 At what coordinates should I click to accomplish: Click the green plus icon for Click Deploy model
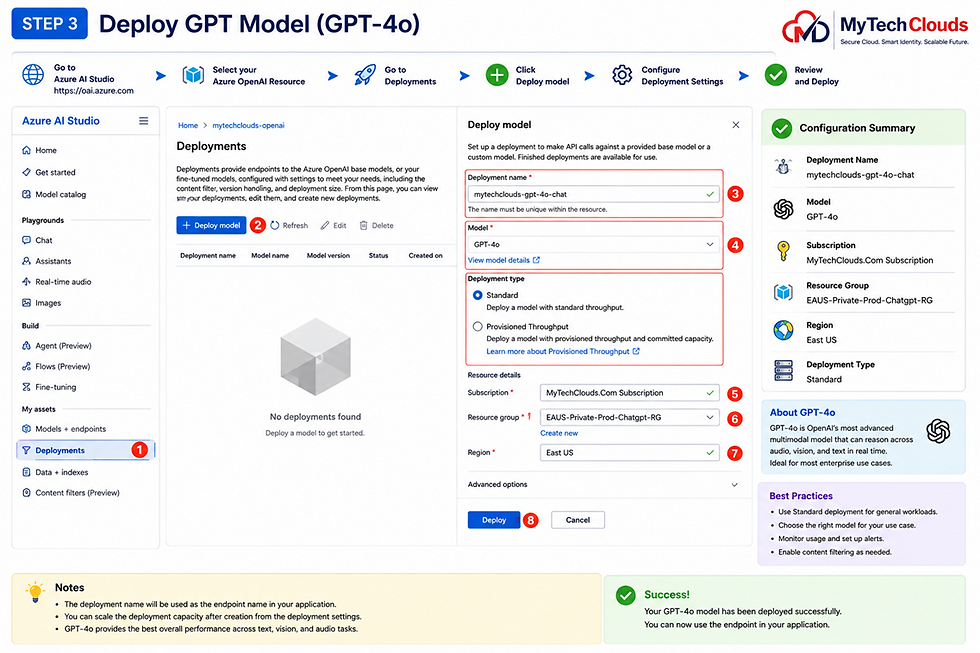(498, 75)
